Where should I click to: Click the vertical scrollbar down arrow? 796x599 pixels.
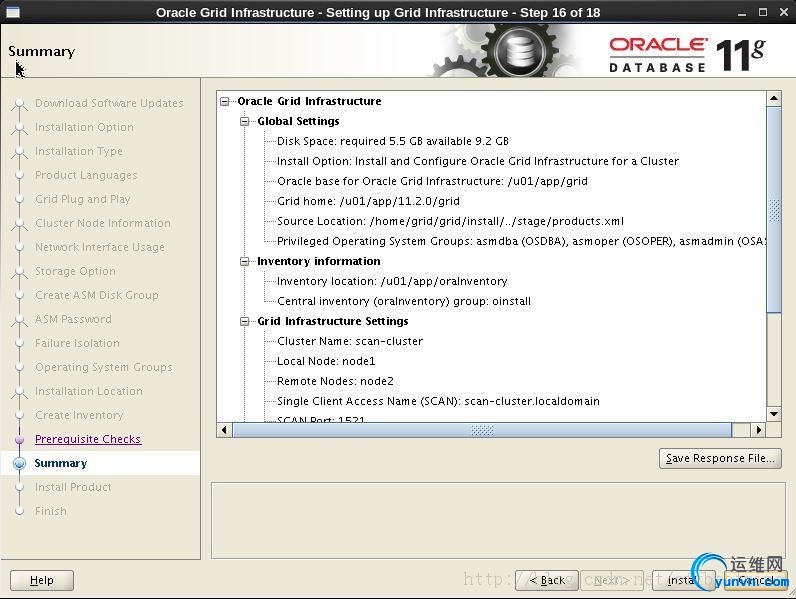coord(774,414)
